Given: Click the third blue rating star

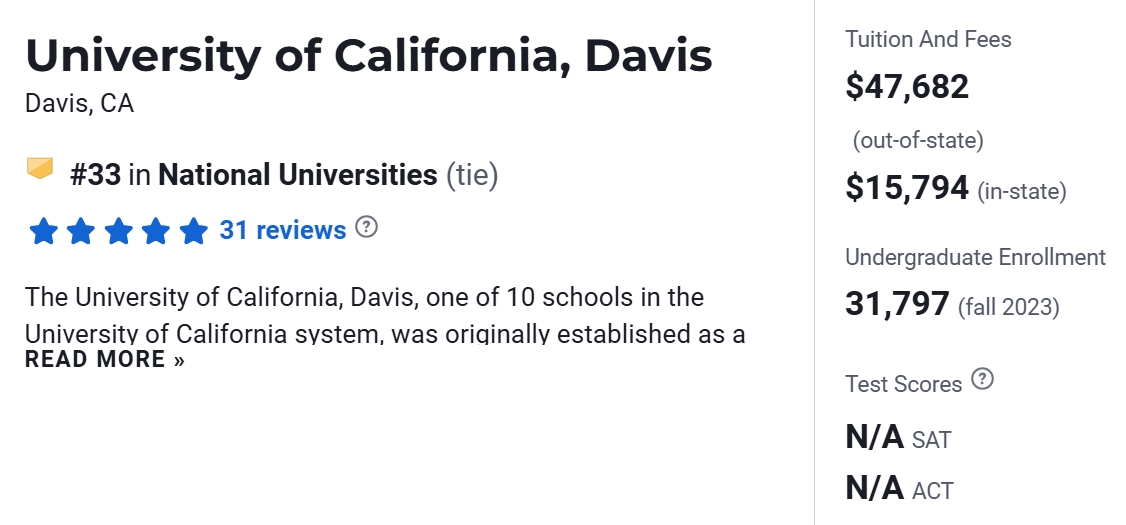Looking at the screenshot, I should click(118, 232).
